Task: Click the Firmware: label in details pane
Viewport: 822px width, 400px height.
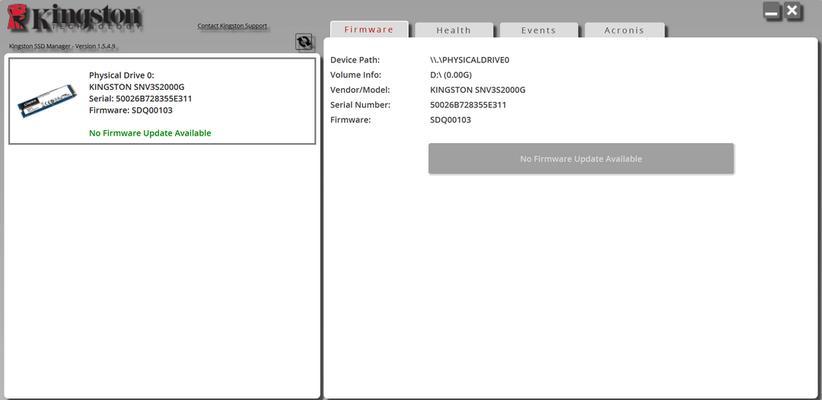Action: pyautogui.click(x=350, y=120)
